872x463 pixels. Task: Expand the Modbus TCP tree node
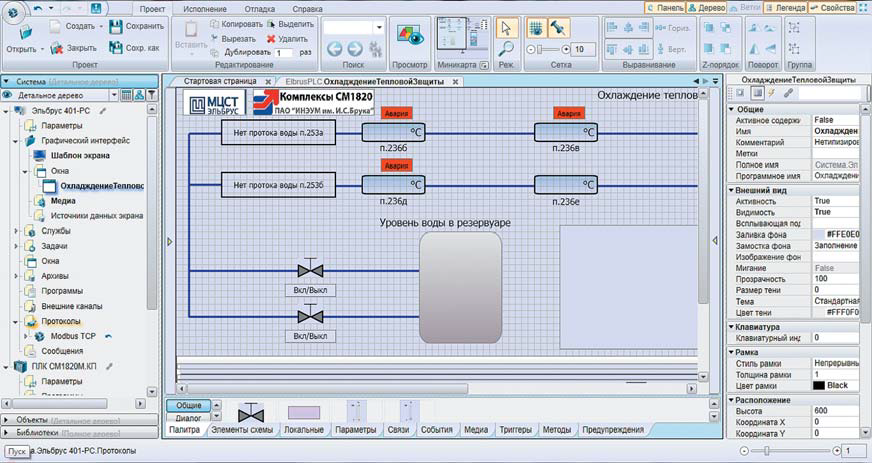pyautogui.click(x=26, y=336)
